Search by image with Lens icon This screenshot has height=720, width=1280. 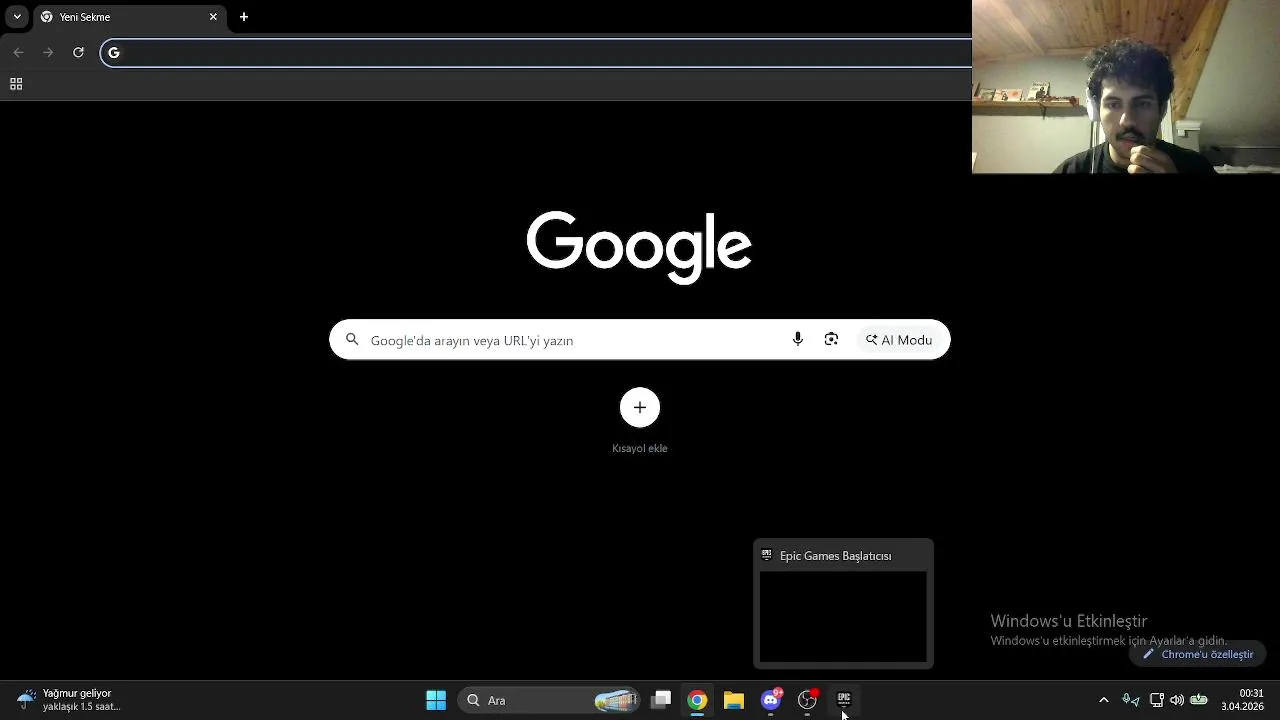831,340
